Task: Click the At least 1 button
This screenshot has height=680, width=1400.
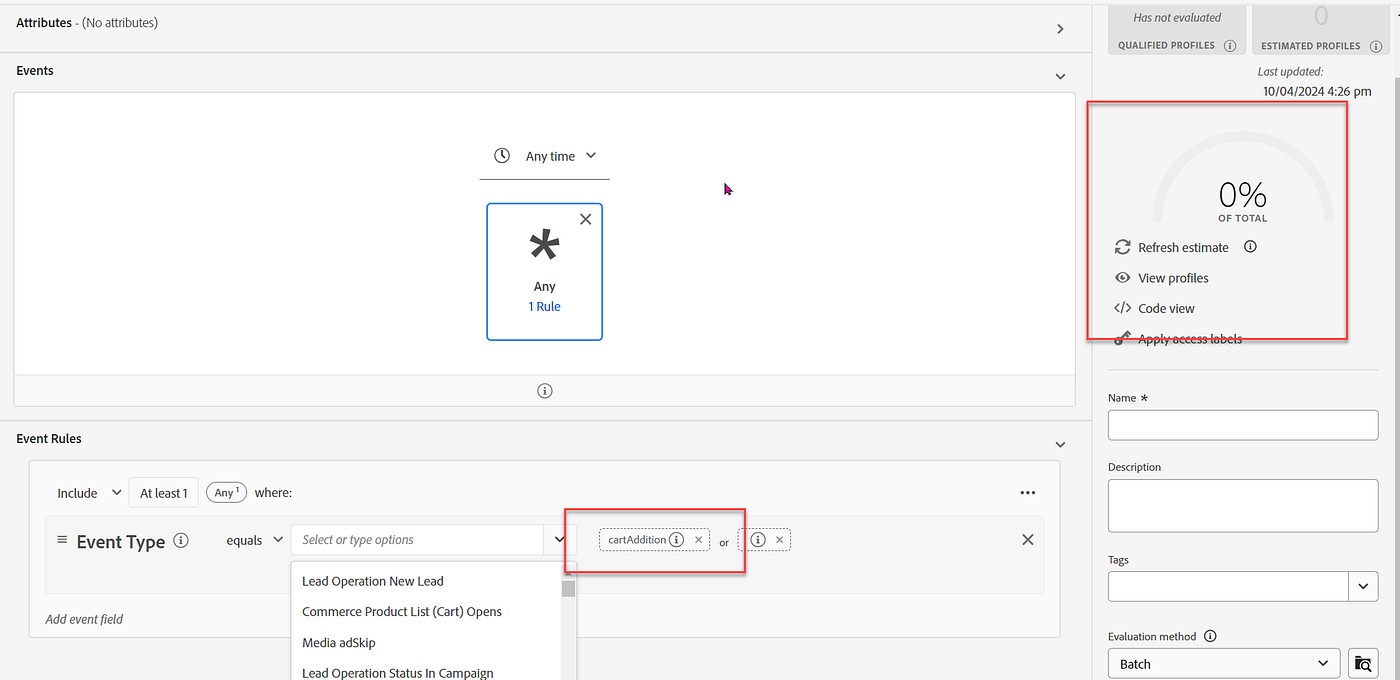Action: pyautogui.click(x=164, y=493)
